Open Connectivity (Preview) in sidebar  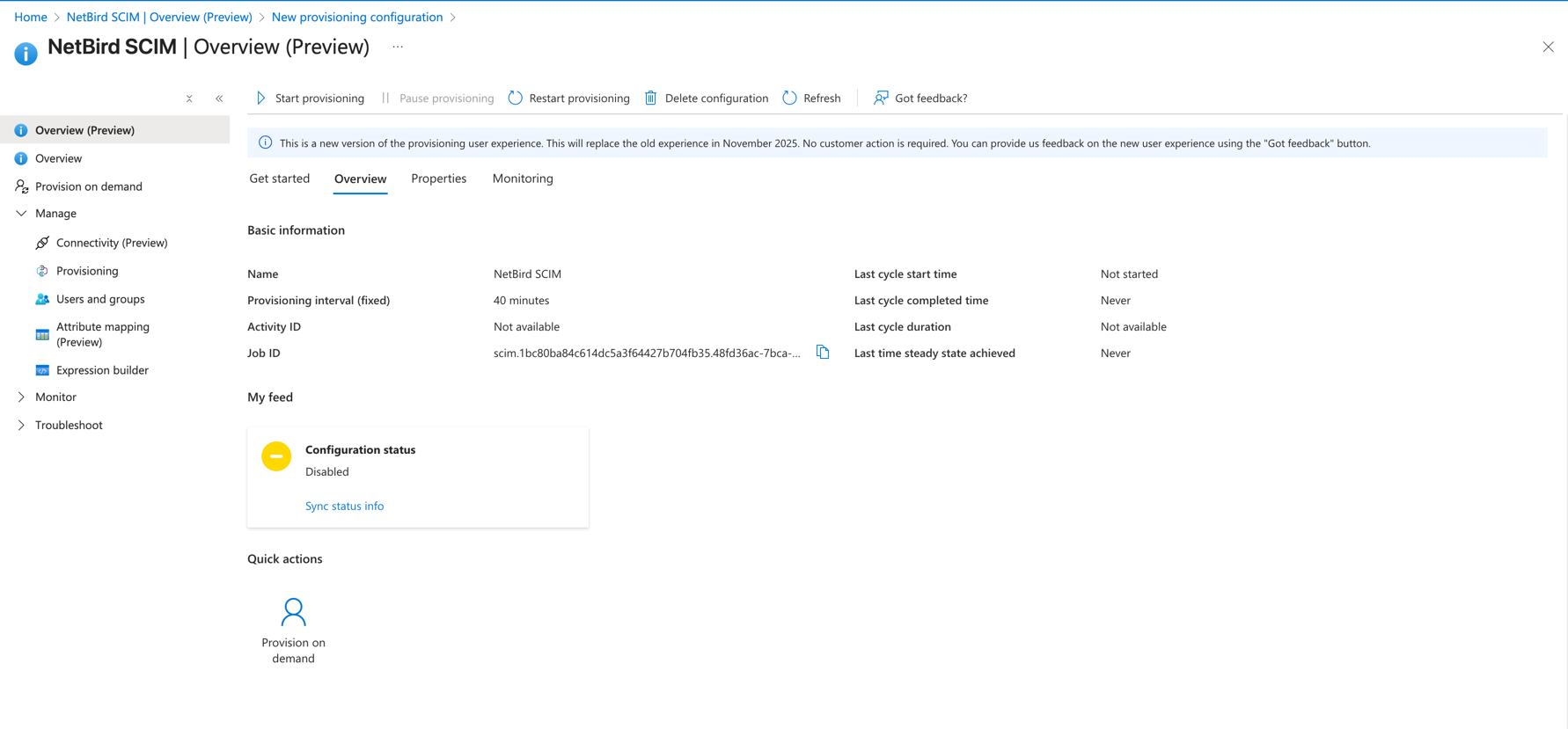pyautogui.click(x=111, y=243)
